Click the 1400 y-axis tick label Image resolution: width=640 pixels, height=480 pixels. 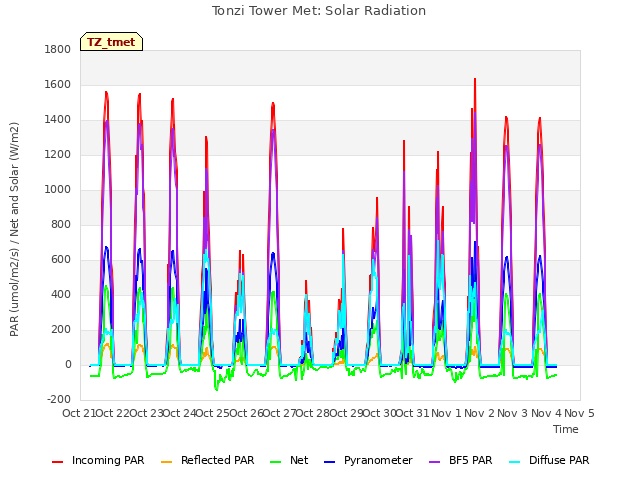(x=58, y=120)
